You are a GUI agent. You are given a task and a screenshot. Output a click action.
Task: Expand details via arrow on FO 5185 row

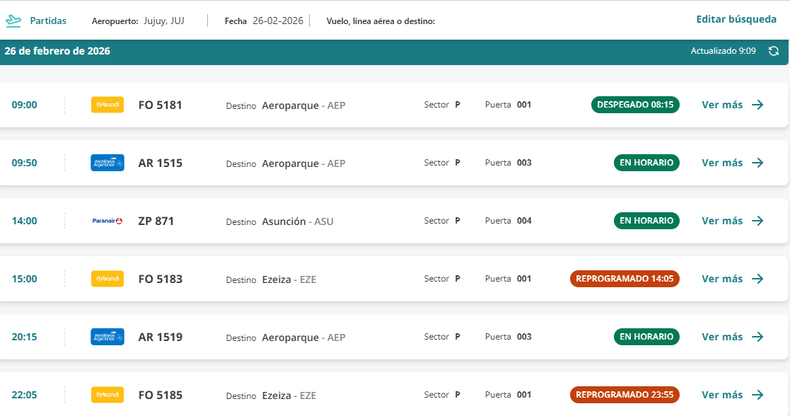[x=757, y=395]
